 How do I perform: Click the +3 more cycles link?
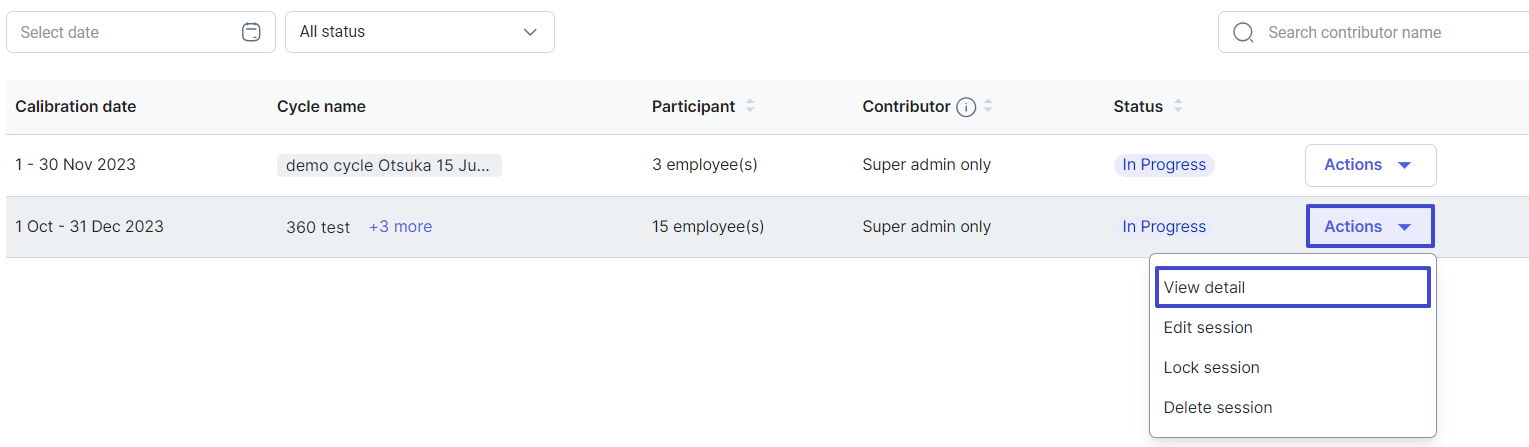(400, 227)
